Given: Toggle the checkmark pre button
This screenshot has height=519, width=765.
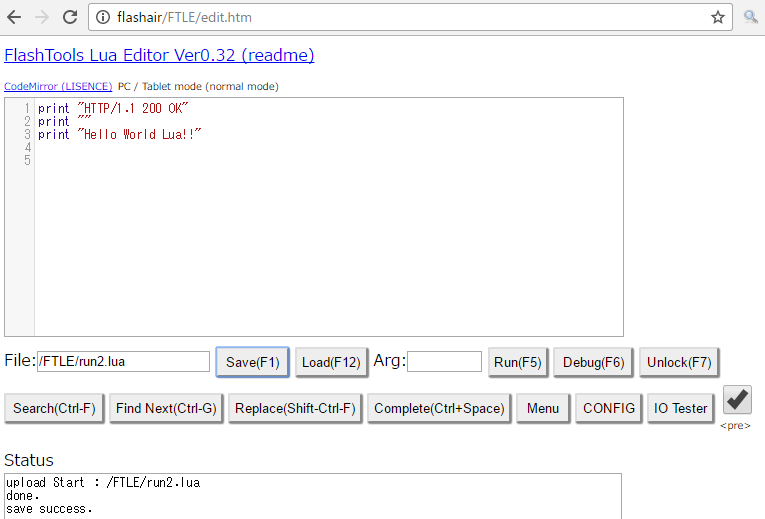Looking at the screenshot, I should pyautogui.click(x=737, y=400).
